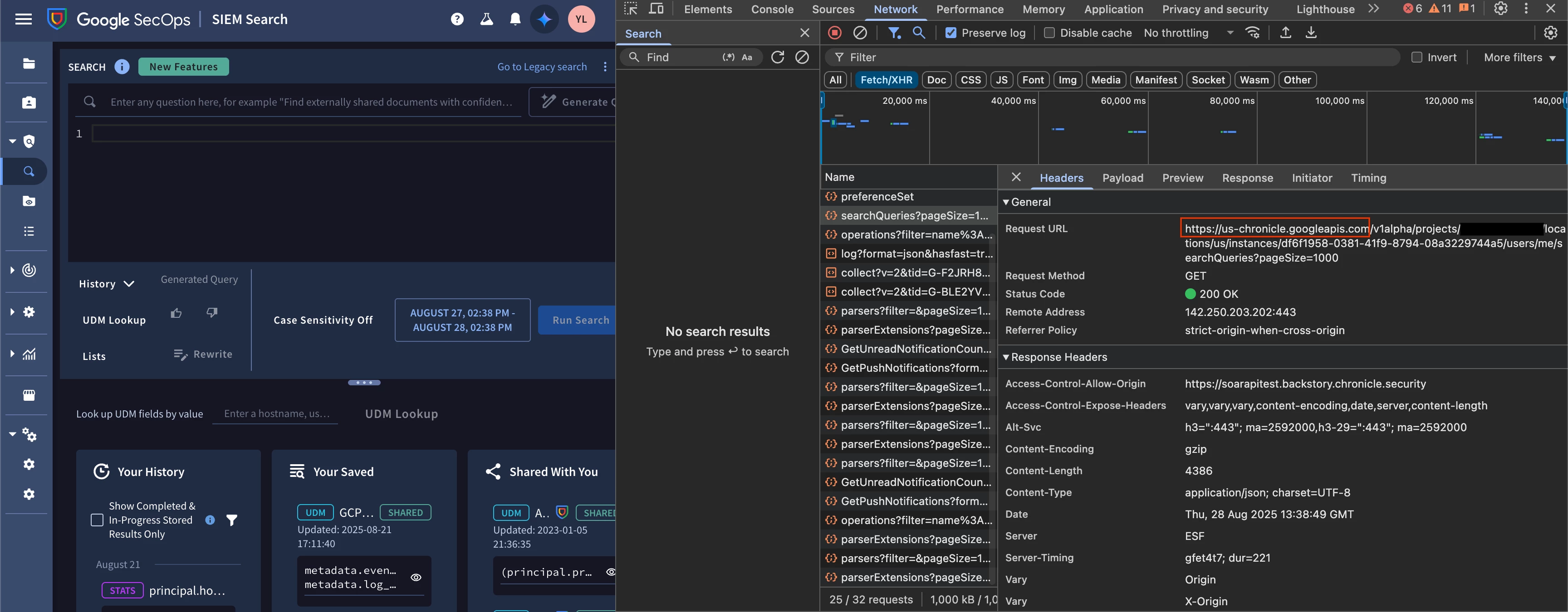Open the SecOps hamburger navigation menu
This screenshot has width=1568, height=612.
tap(23, 19)
